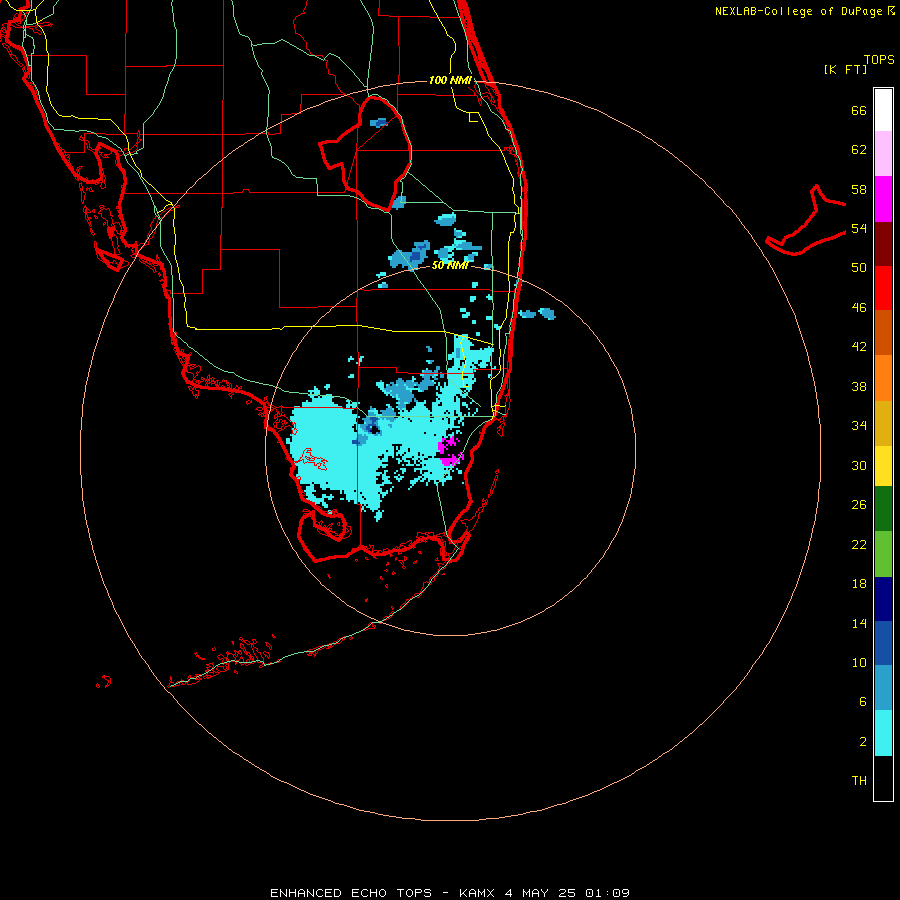This screenshot has height=900, width=900.
Task: Click the legend value 66
Action: pos(859,111)
